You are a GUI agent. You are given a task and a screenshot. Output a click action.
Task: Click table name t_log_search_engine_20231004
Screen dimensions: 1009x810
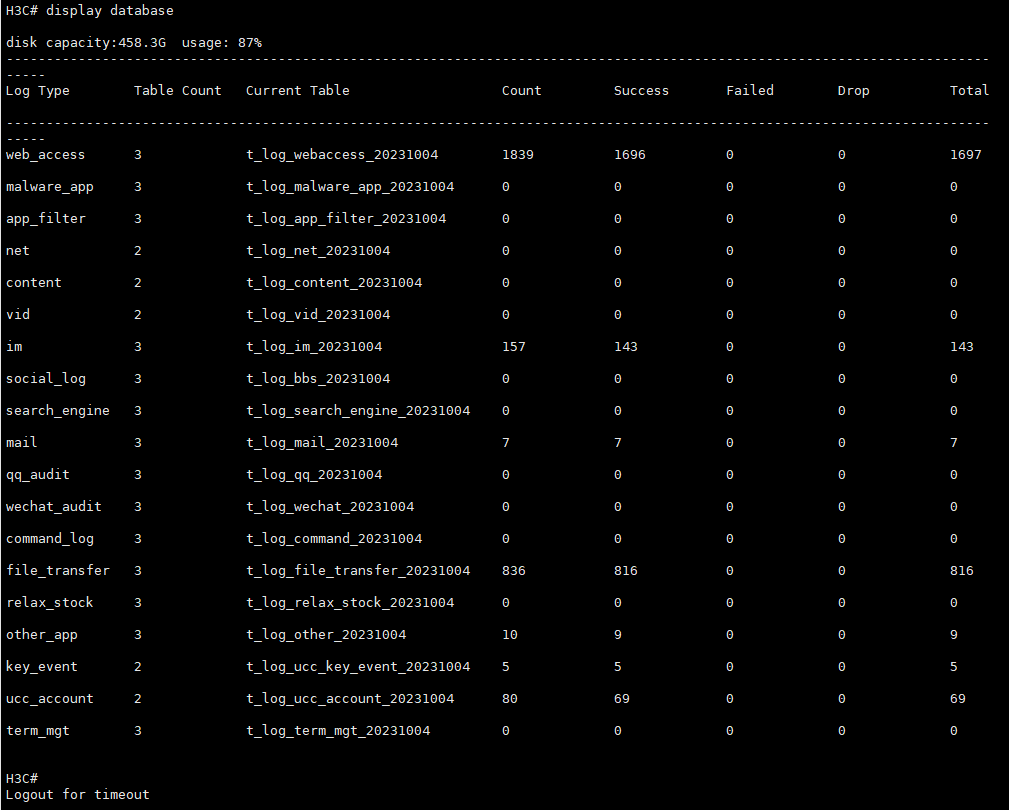click(358, 411)
